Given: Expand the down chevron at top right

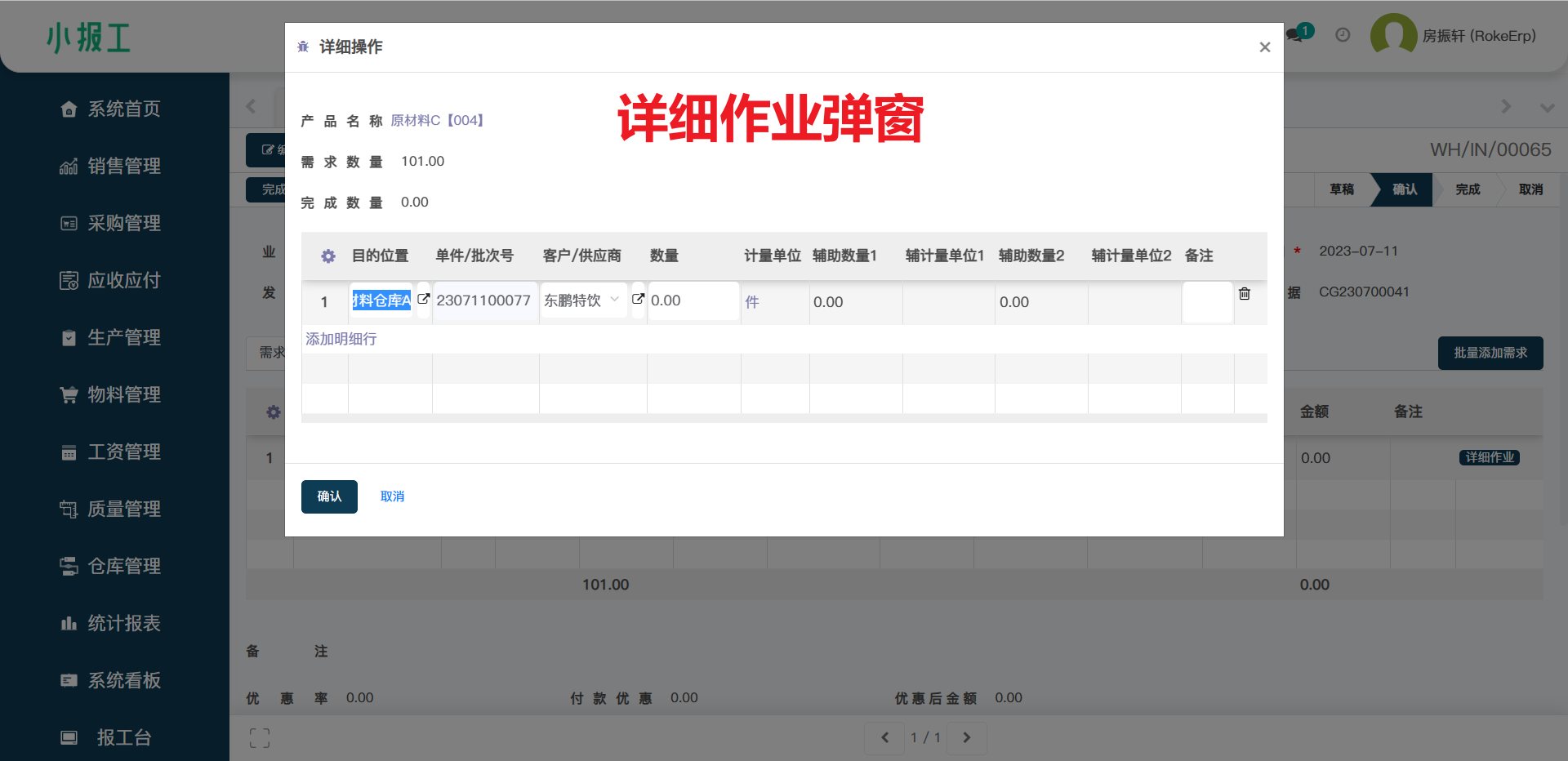Looking at the screenshot, I should click(1547, 106).
